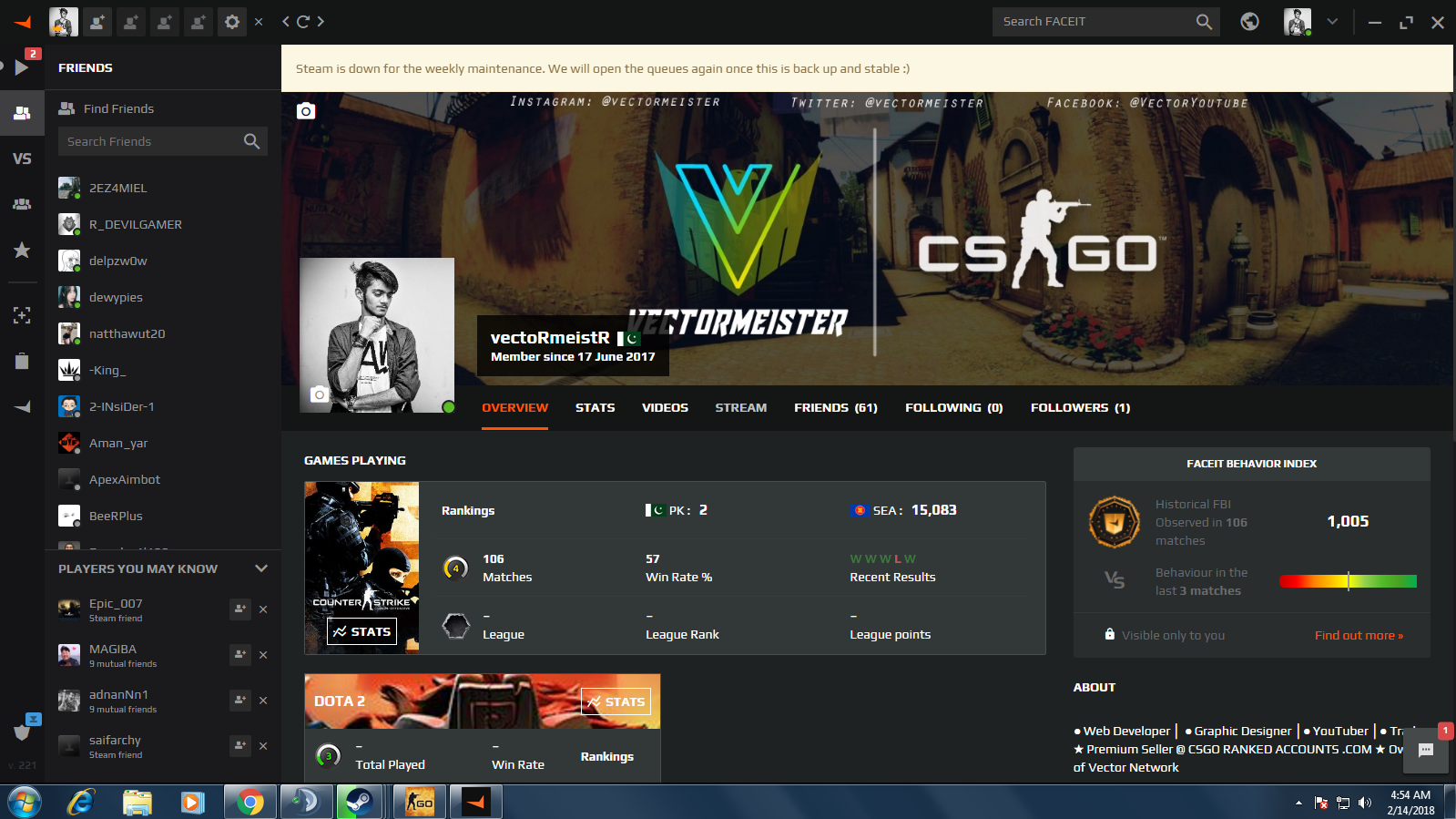Dismiss adnanNn1 suggestion
This screenshot has width=1456, height=819.
[263, 701]
